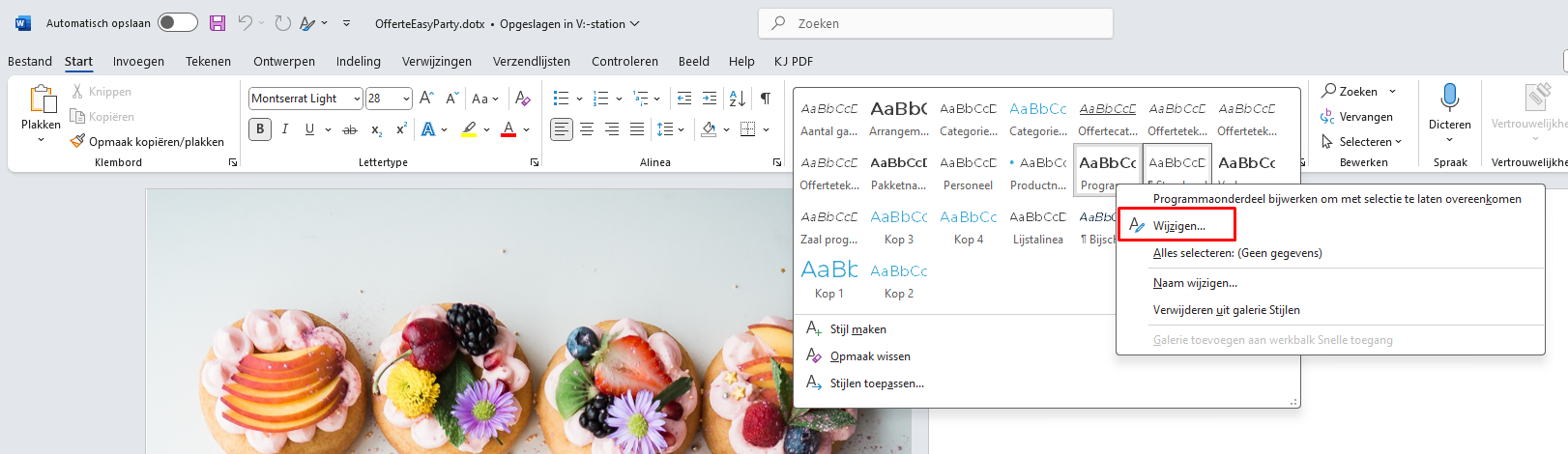
Task: Center the paragraph text
Action: tap(587, 128)
